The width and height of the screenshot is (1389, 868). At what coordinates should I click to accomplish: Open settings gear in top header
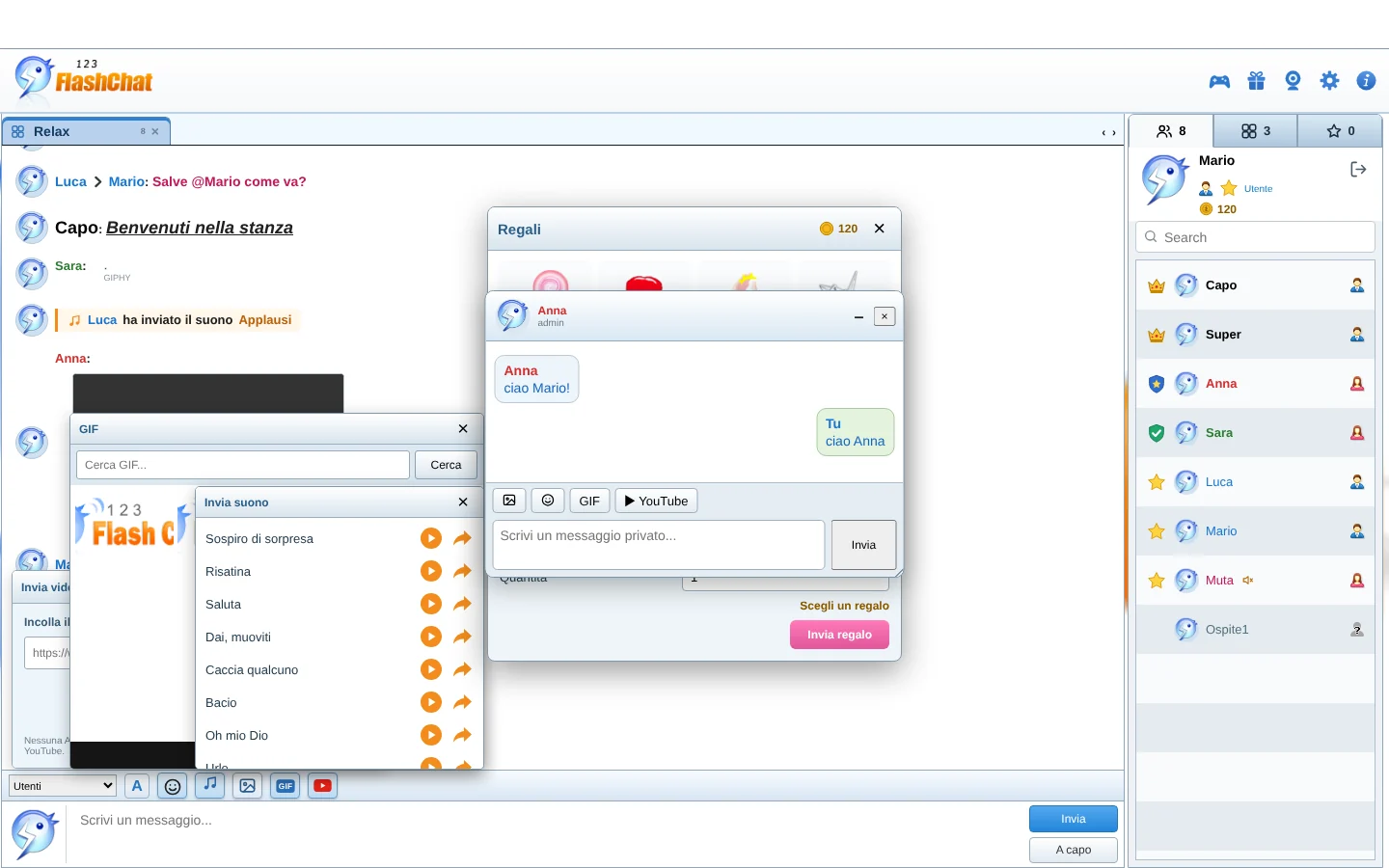click(x=1329, y=81)
